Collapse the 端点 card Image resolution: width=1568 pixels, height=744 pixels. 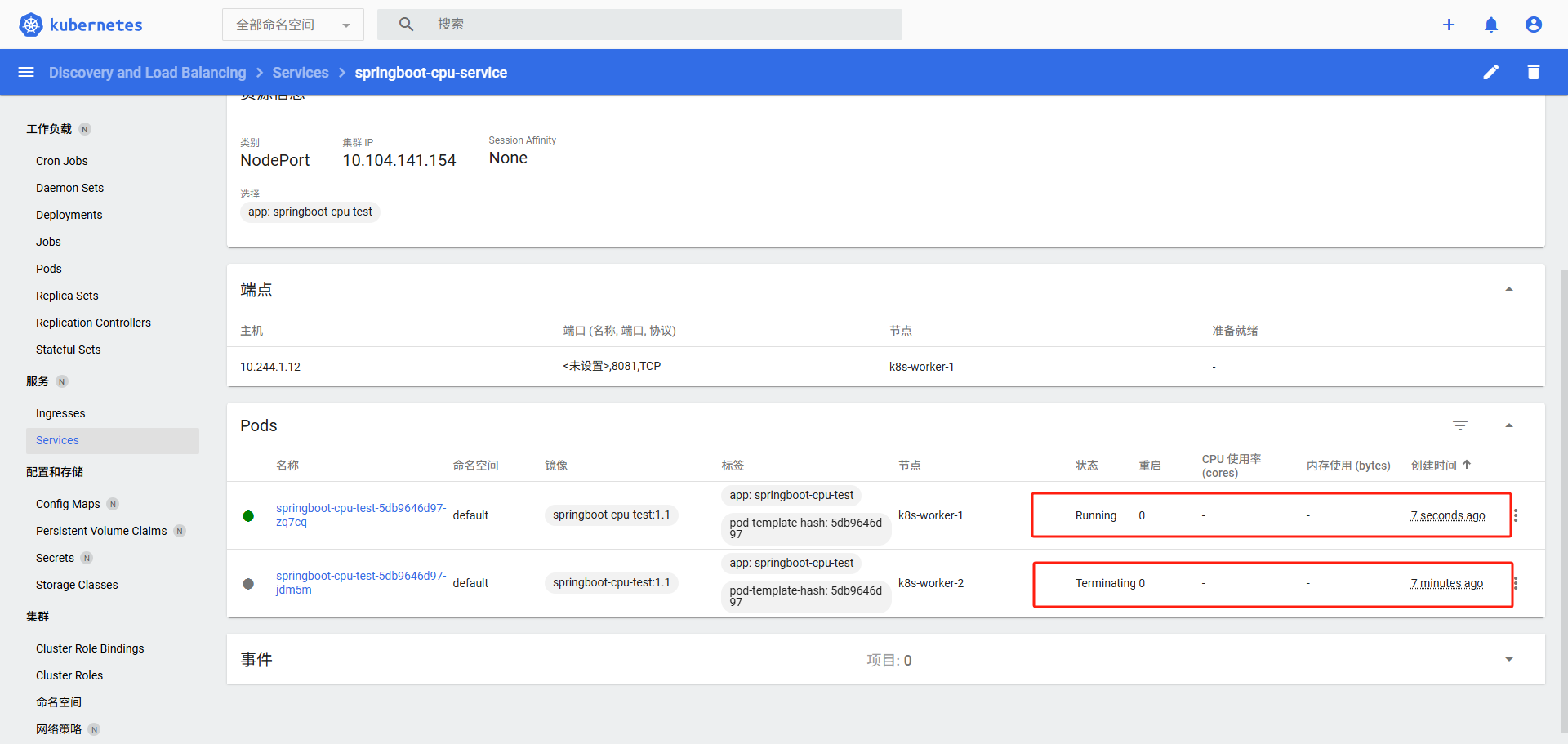pos(1509,289)
